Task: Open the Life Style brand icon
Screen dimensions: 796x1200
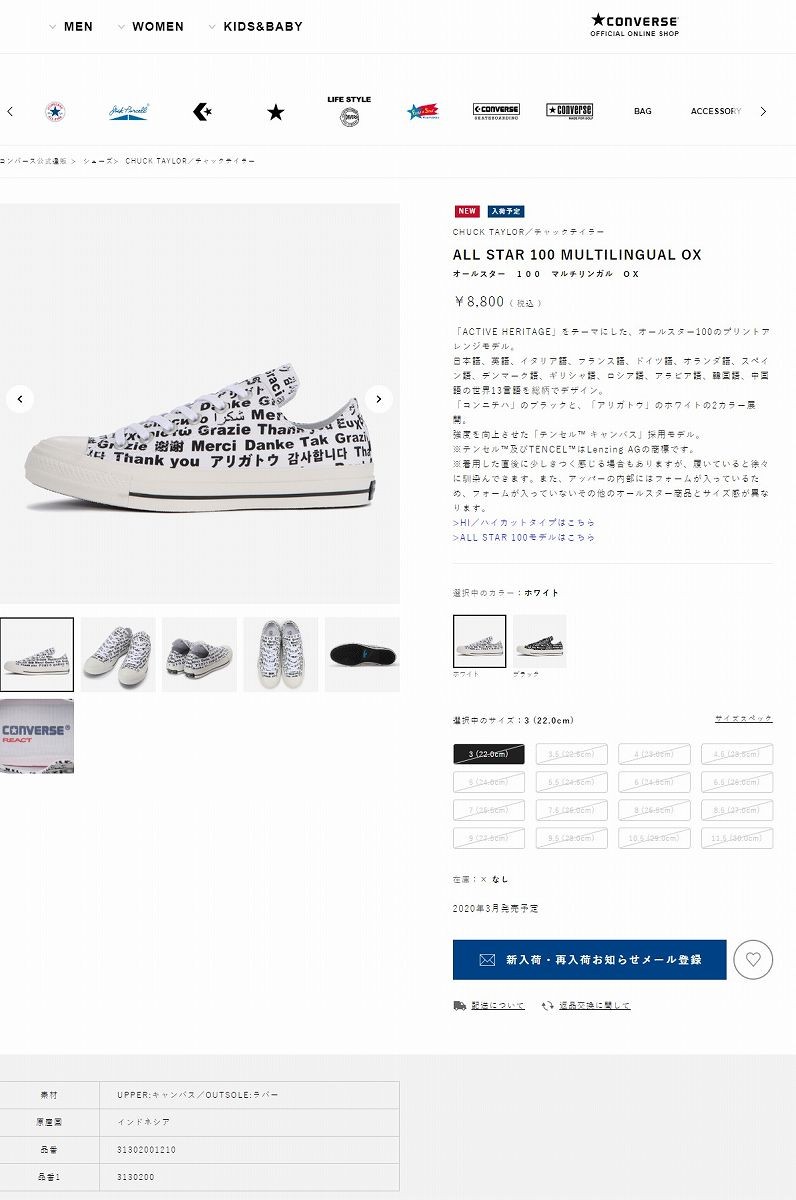Action: 349,111
